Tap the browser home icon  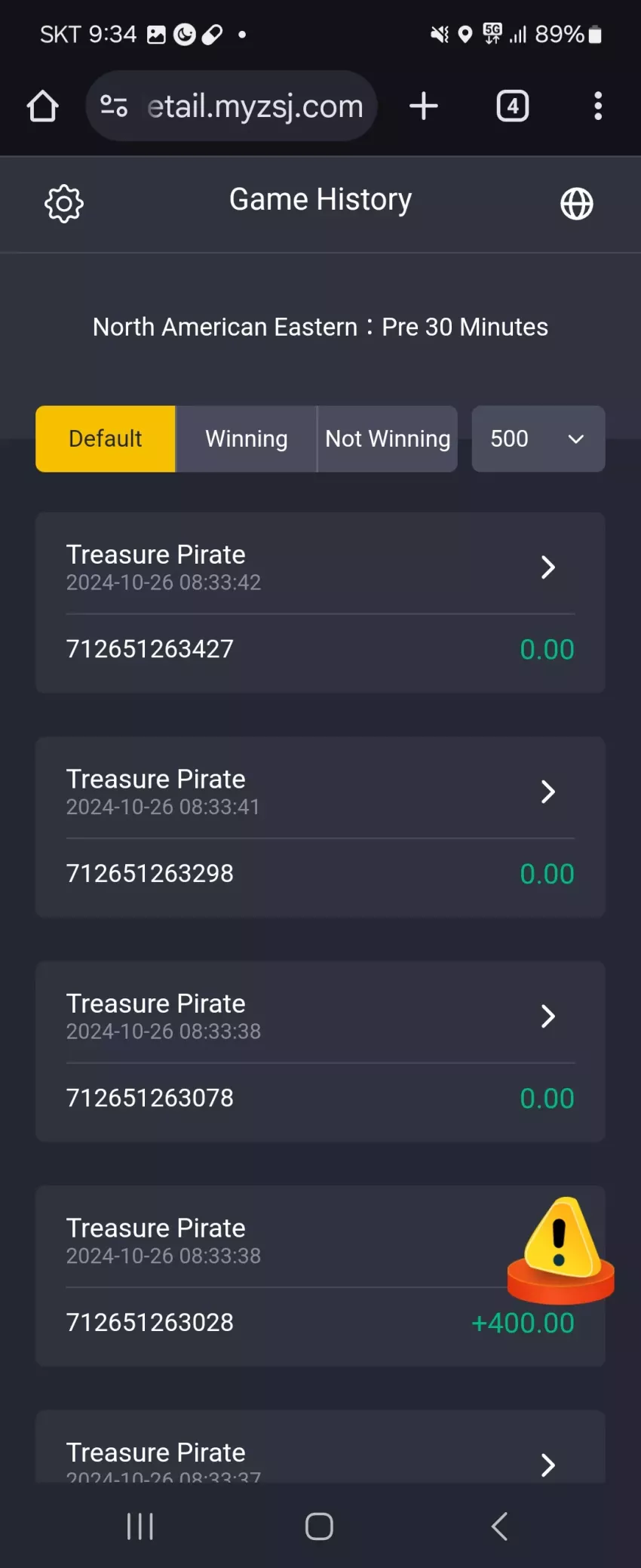(43, 106)
